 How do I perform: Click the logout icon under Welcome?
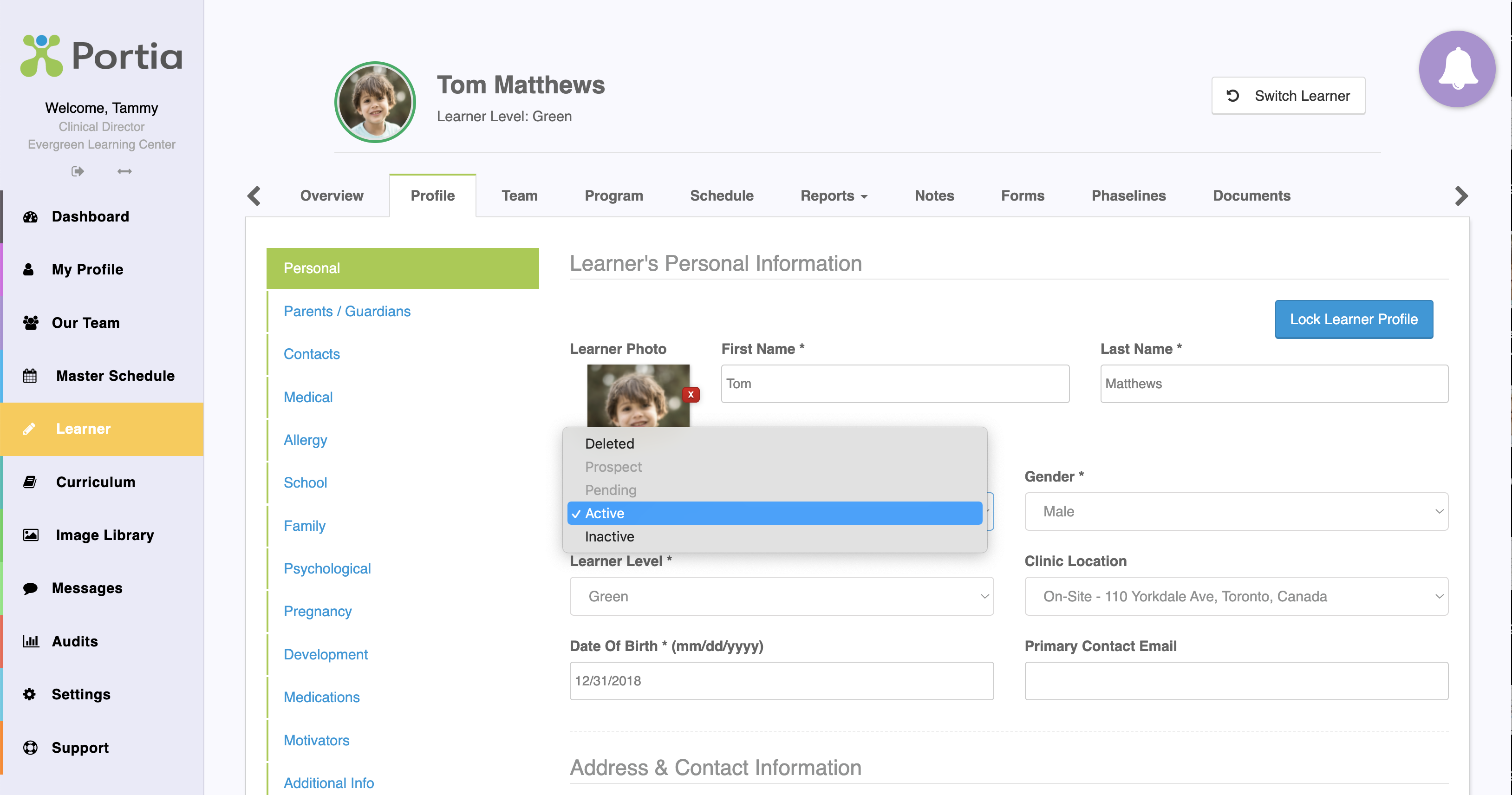click(x=78, y=171)
